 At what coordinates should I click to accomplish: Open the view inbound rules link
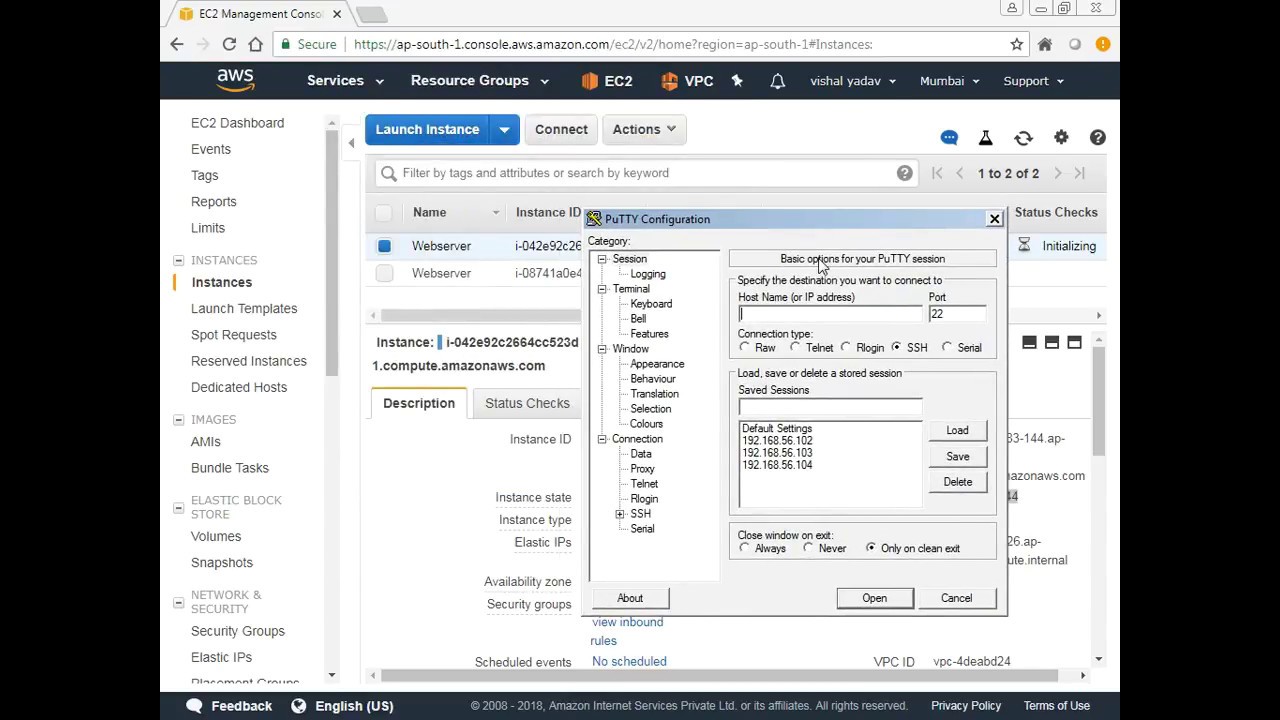tap(627, 631)
